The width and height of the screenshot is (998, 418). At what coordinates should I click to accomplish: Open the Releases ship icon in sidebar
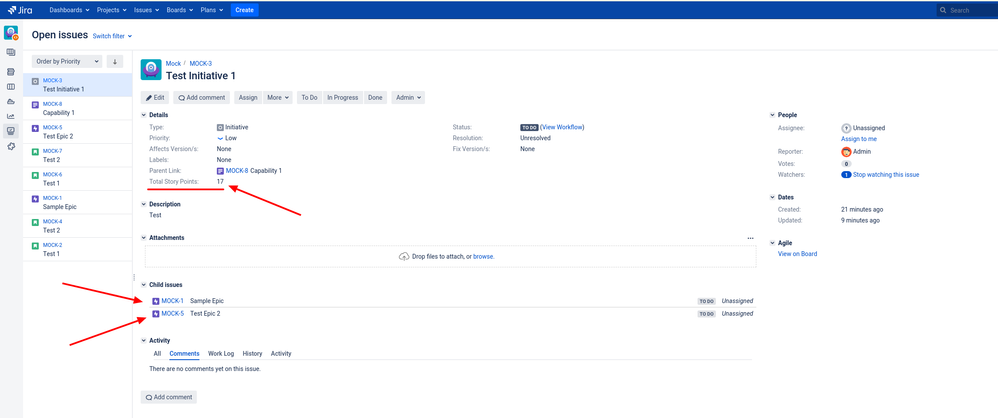point(11,101)
